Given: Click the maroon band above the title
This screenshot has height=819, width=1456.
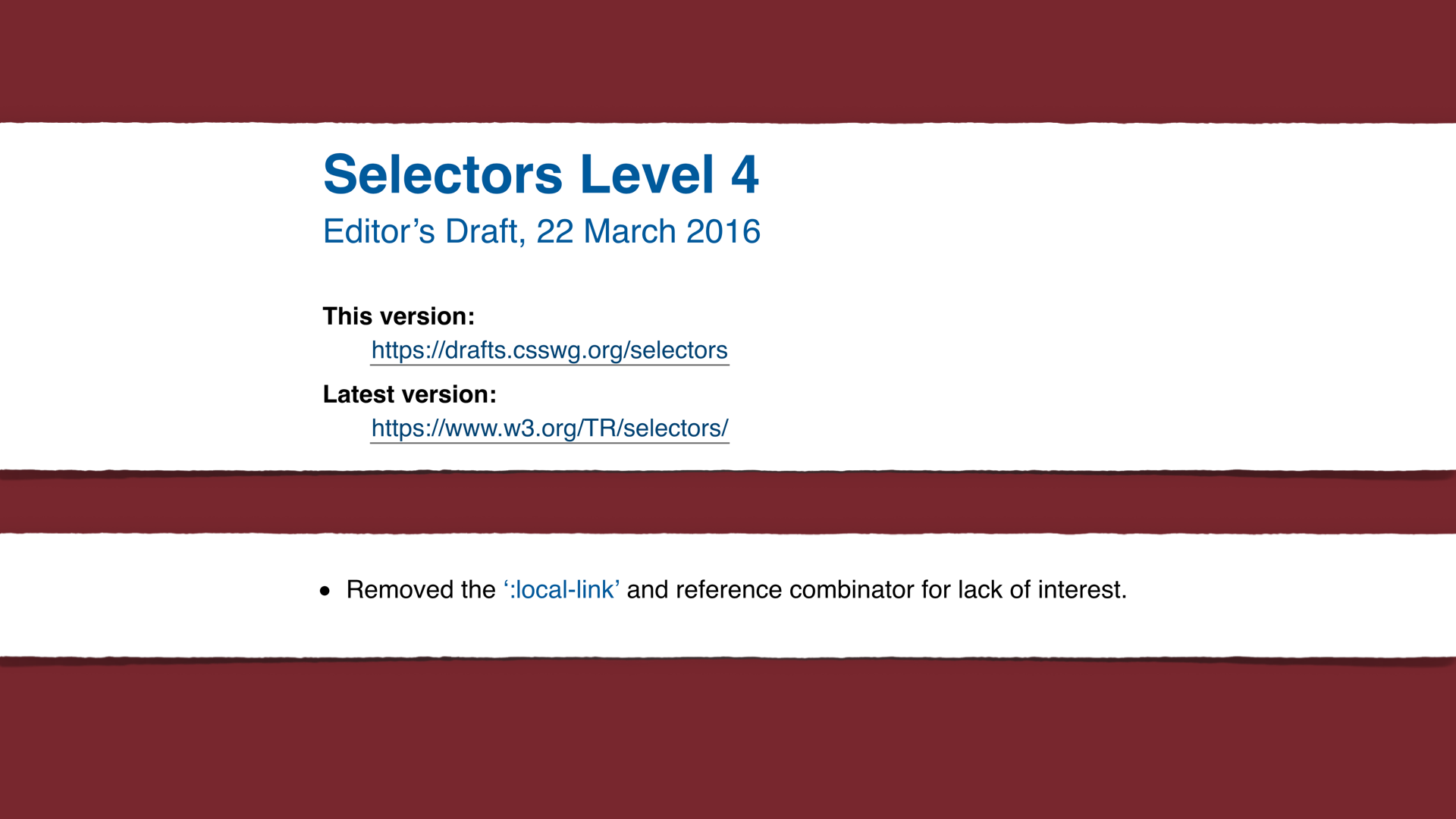Looking at the screenshot, I should pos(728,61).
